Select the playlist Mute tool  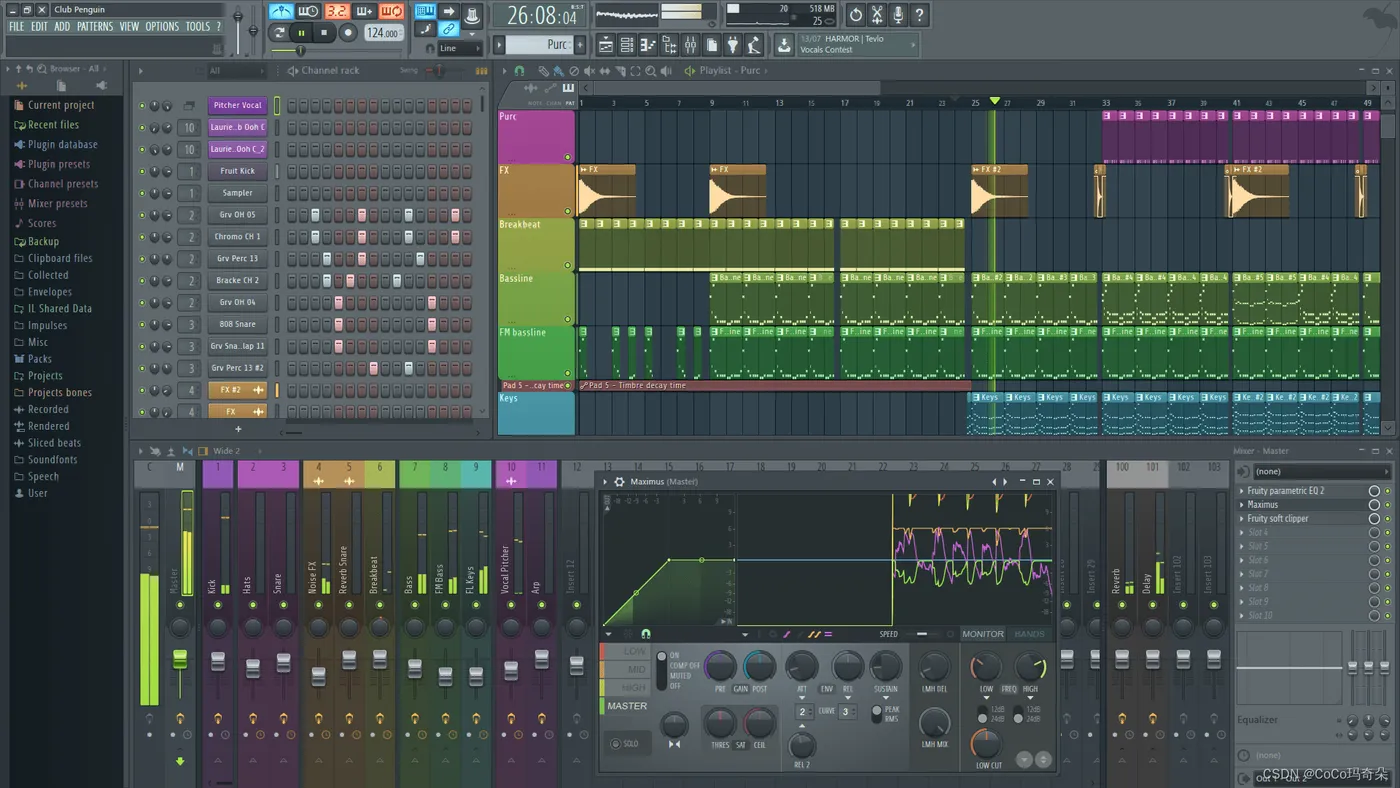pyautogui.click(x=589, y=71)
